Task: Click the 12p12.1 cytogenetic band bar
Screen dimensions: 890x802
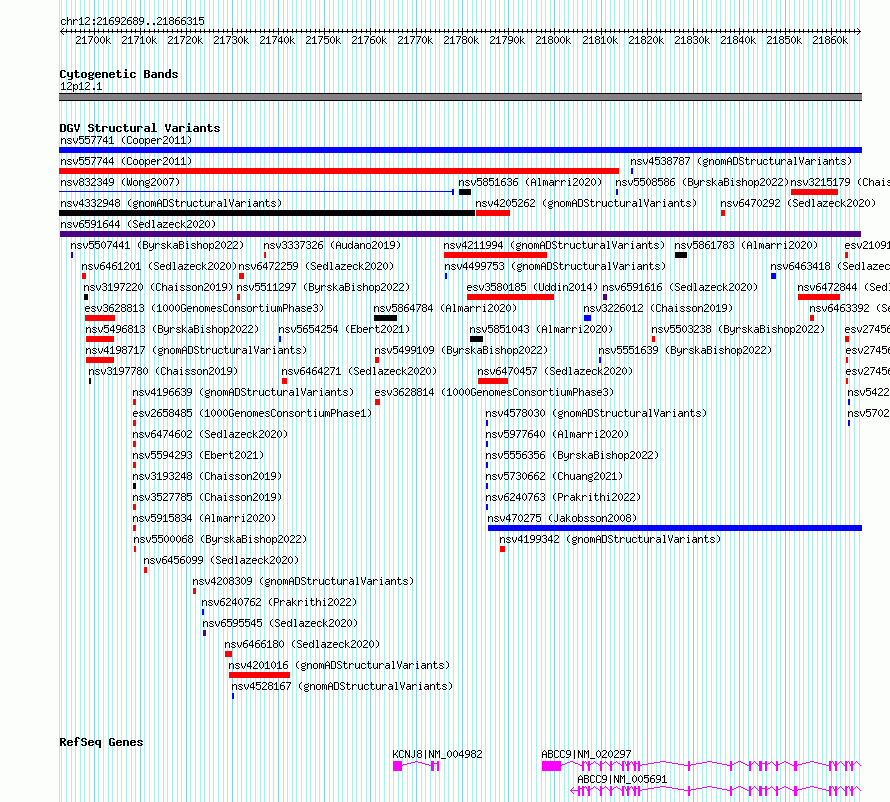Action: (460, 97)
